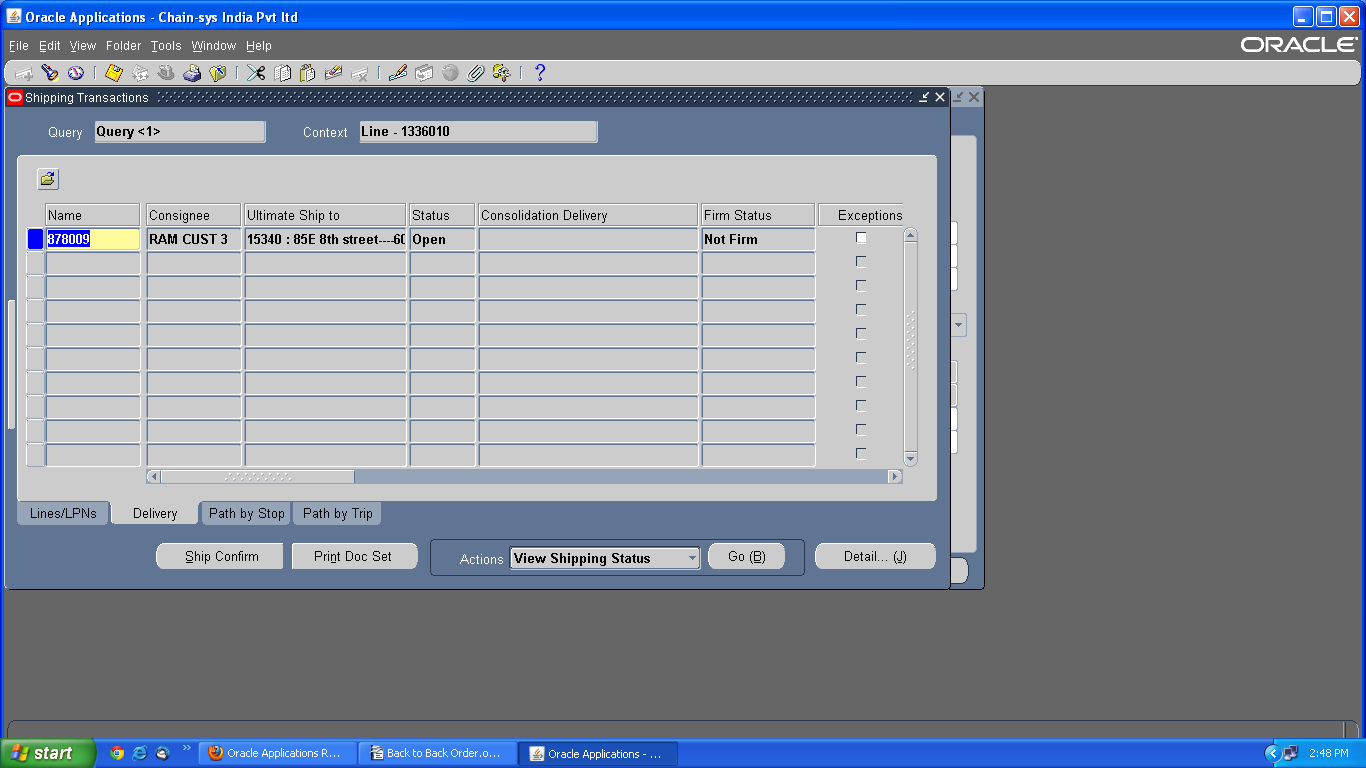1366x768 pixels.
Task: Click the Ultimate Ship to column header
Action: [x=326, y=215]
